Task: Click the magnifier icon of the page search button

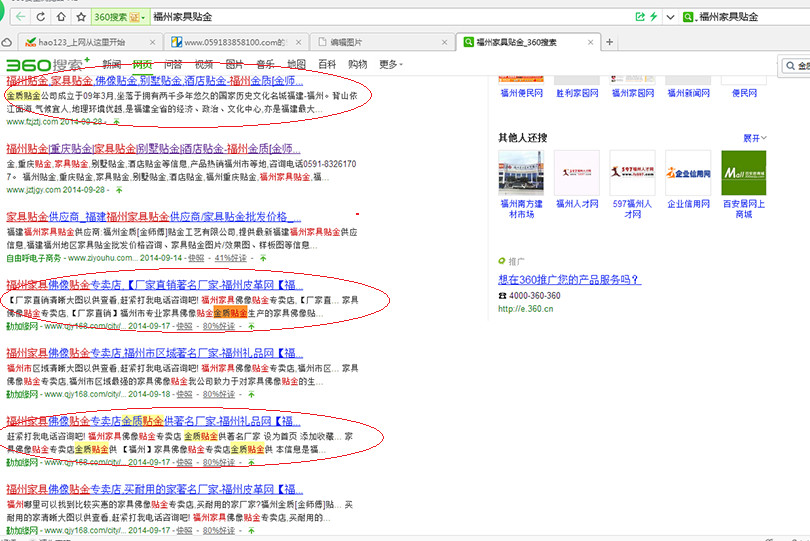Action: (790, 66)
